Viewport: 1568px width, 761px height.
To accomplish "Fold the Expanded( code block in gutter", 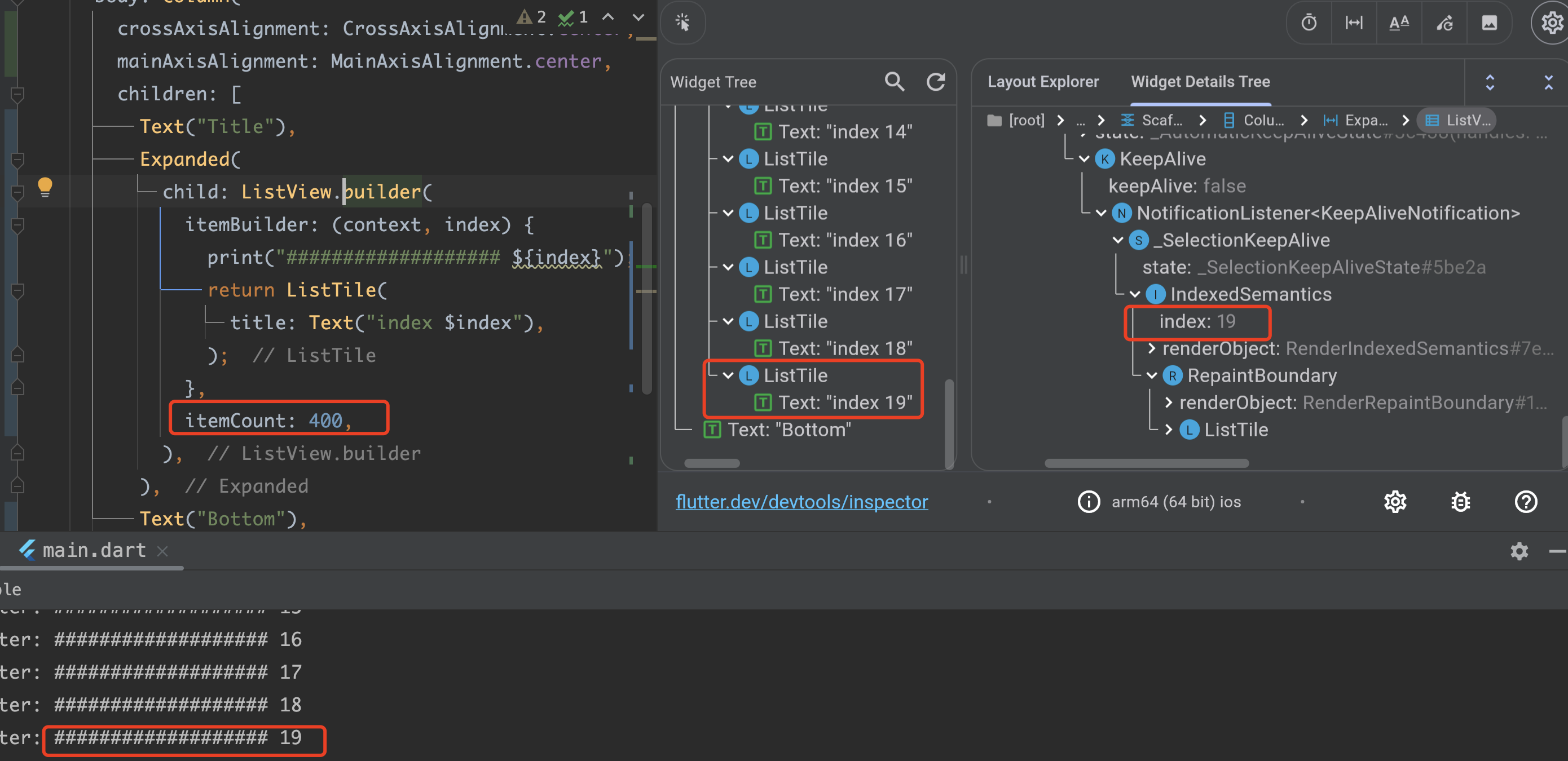I will tap(17, 160).
